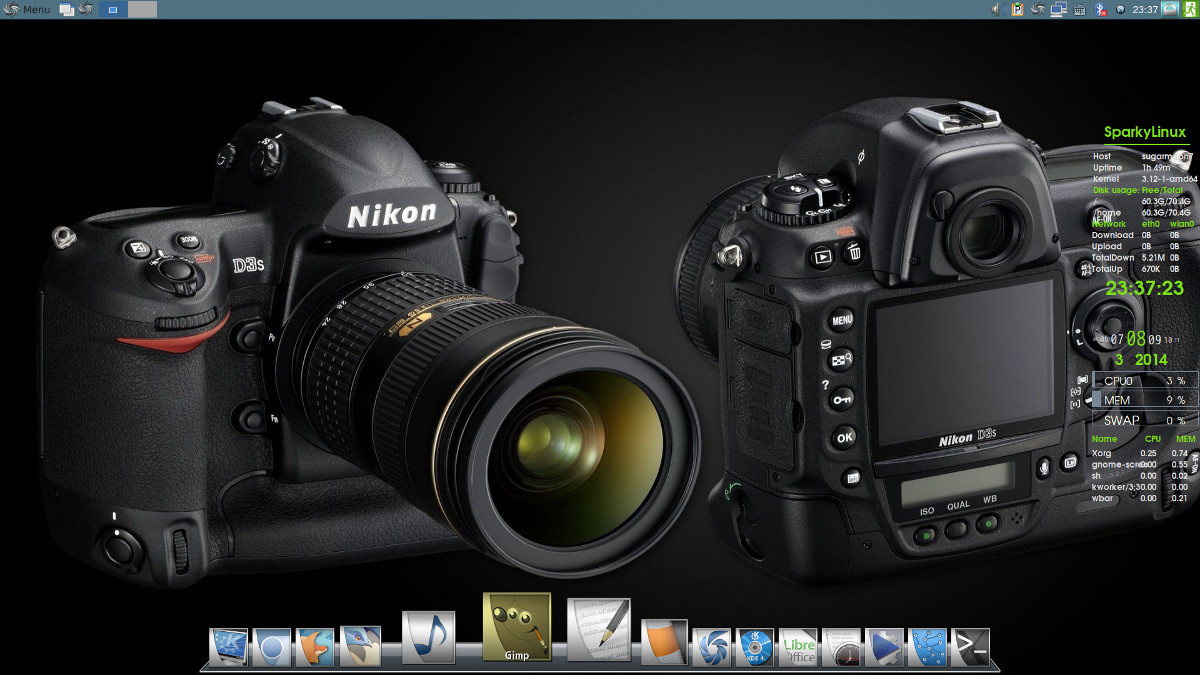Launch the pencil text editor dock icon
Viewport: 1200px width, 675px height.
coord(598,631)
